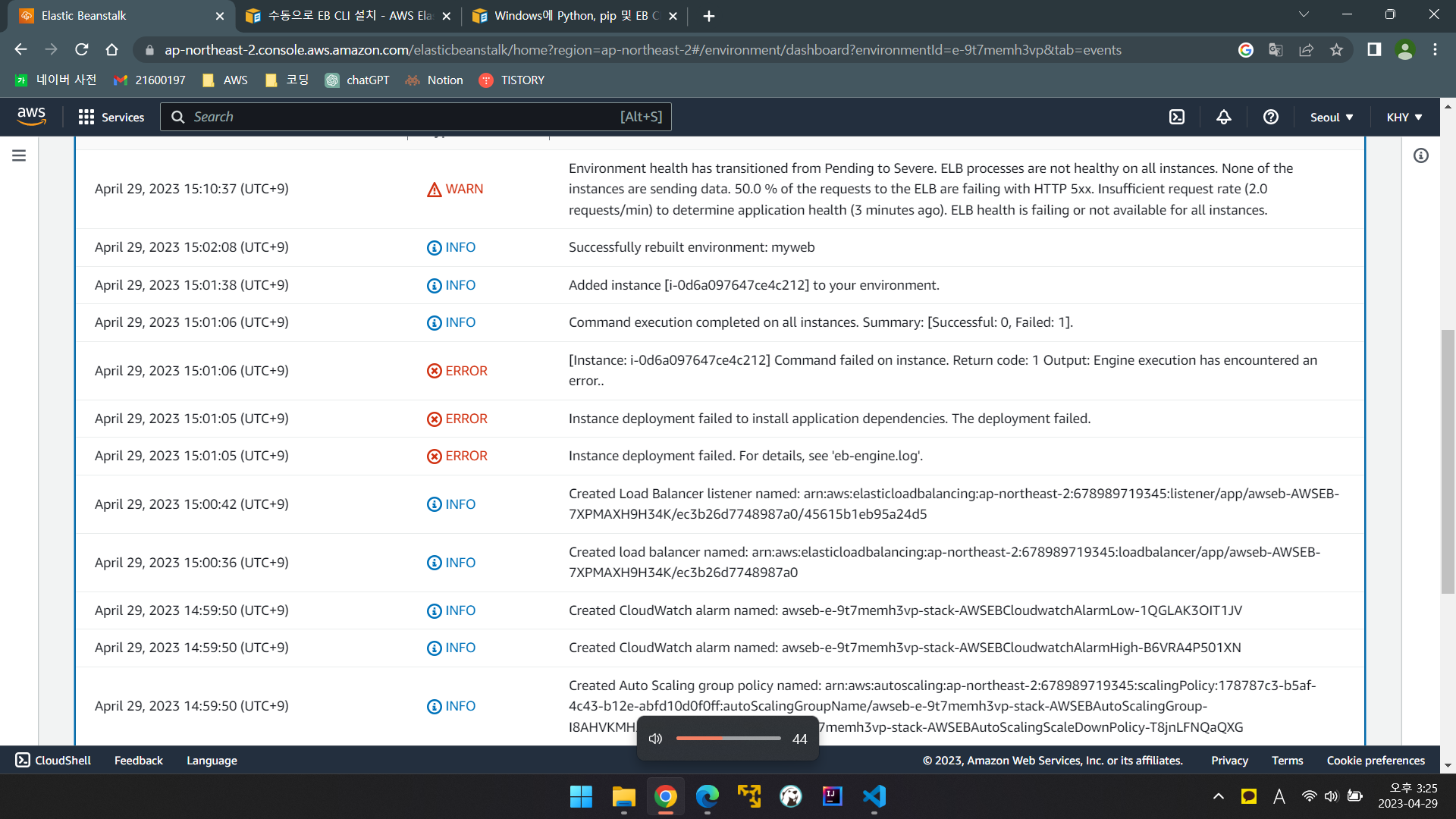Select the 'see eb-engine.log' error message

click(745, 456)
